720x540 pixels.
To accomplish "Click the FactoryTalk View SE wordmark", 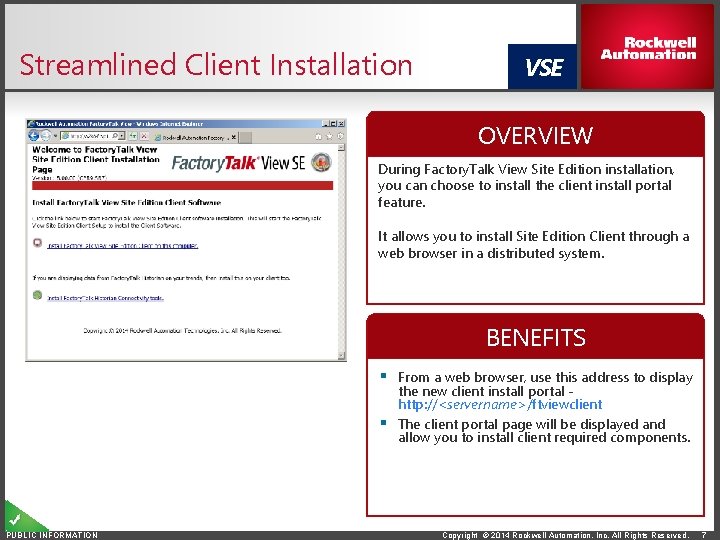I will point(238,163).
